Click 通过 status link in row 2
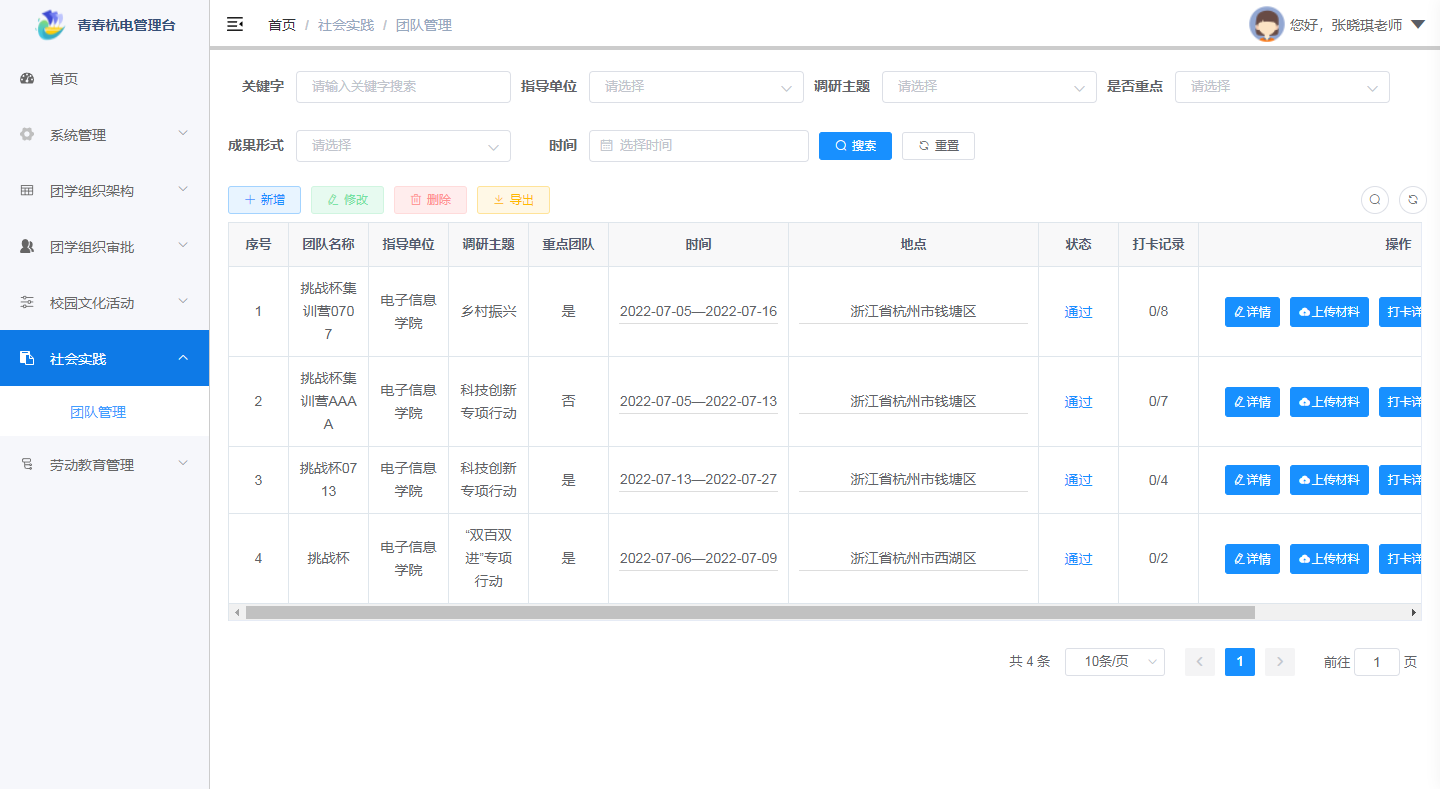 pyautogui.click(x=1078, y=402)
